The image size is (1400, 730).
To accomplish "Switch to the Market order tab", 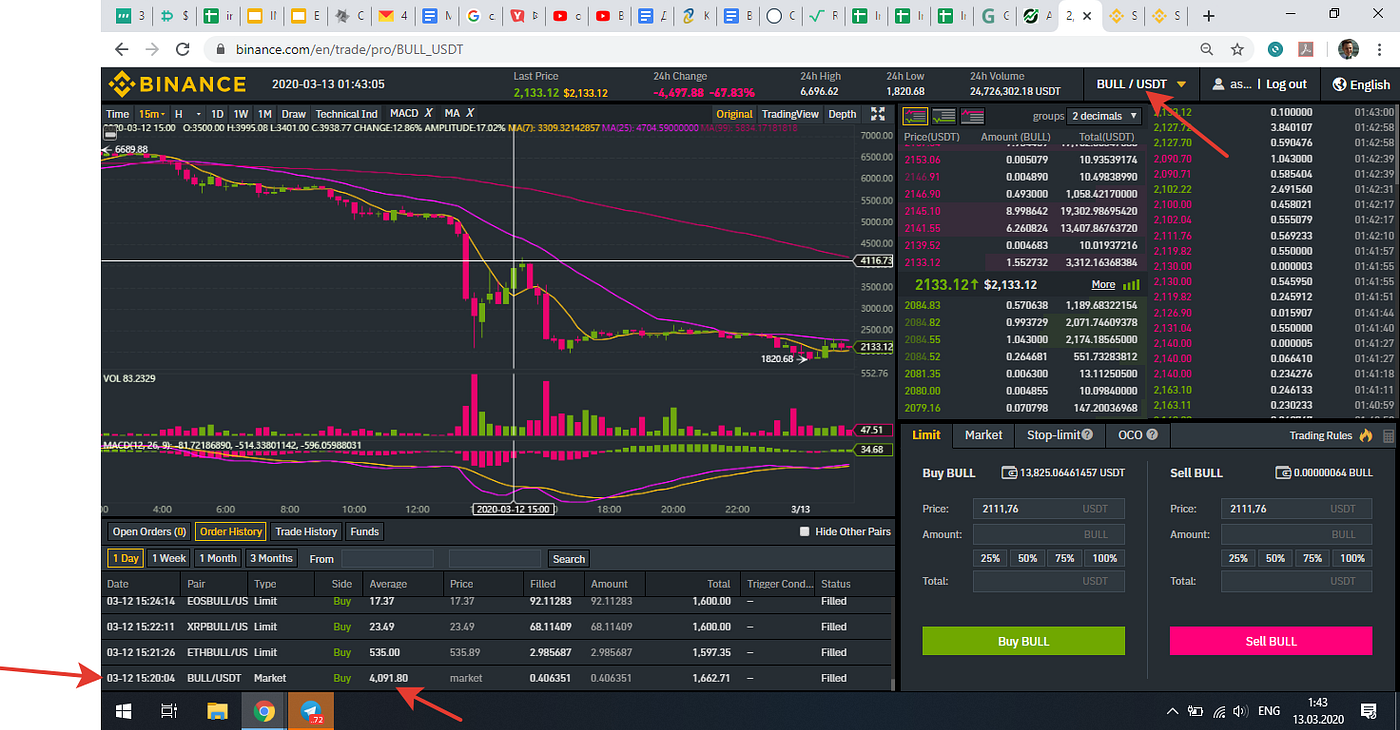I will [983, 435].
